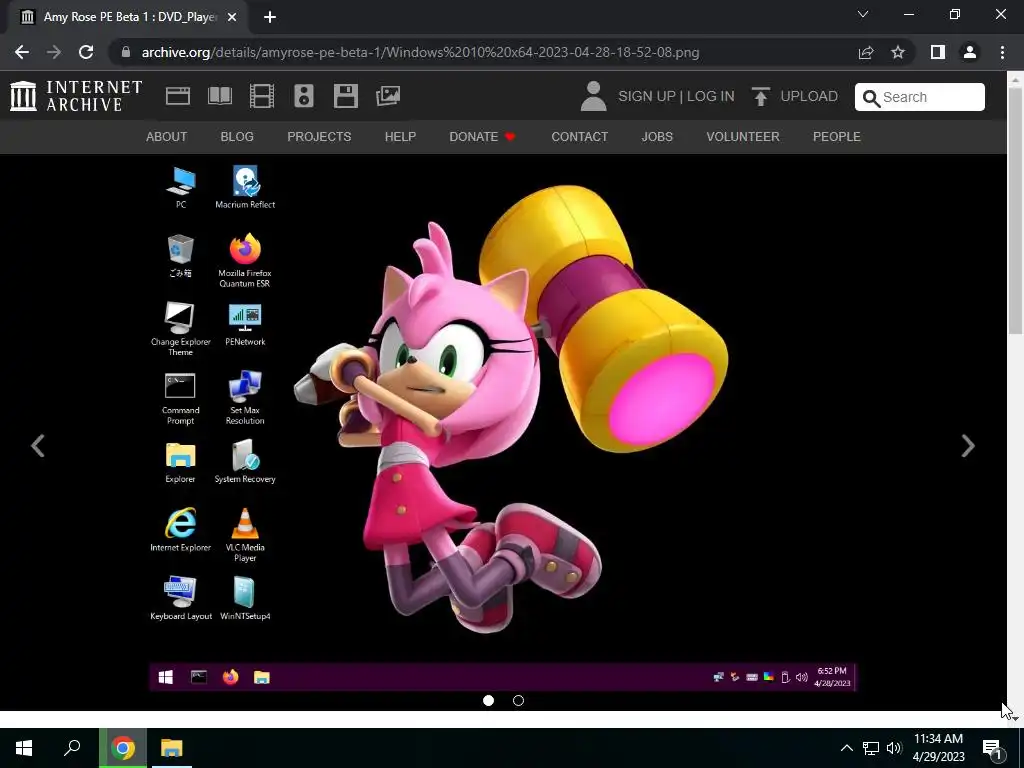Open the JOBS link
Viewport: 1024px width, 768px height.
click(657, 136)
